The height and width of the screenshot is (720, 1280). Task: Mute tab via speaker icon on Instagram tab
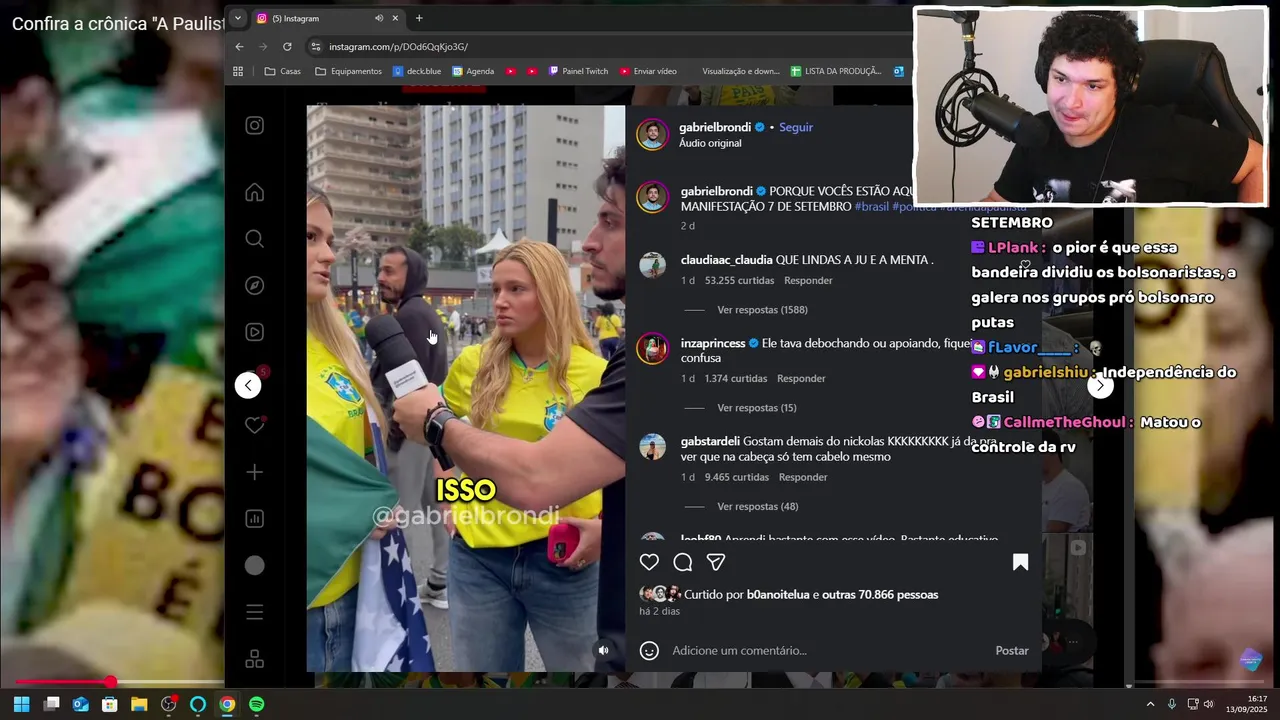point(379,18)
